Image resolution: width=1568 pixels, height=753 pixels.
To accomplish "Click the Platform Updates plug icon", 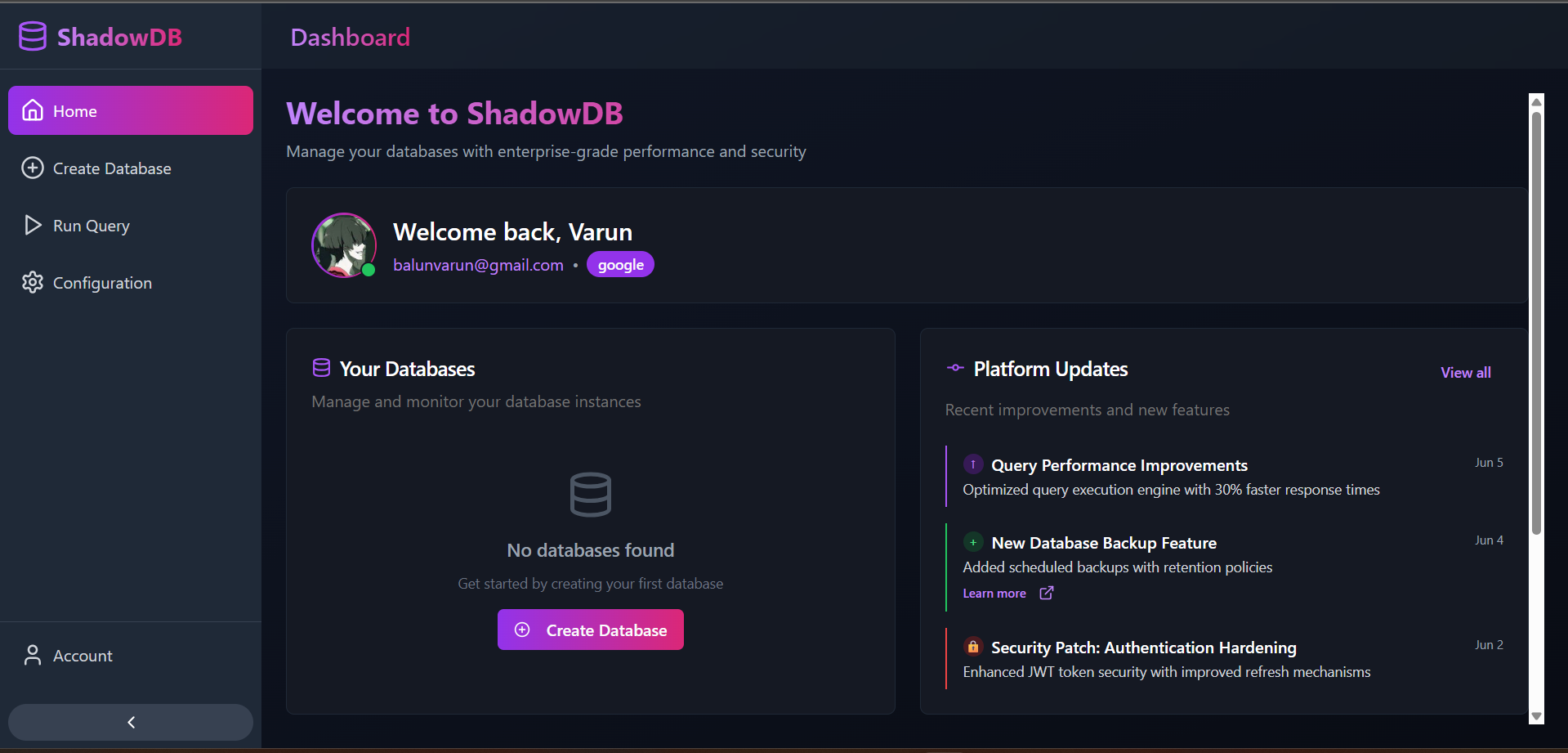I will click(954, 368).
